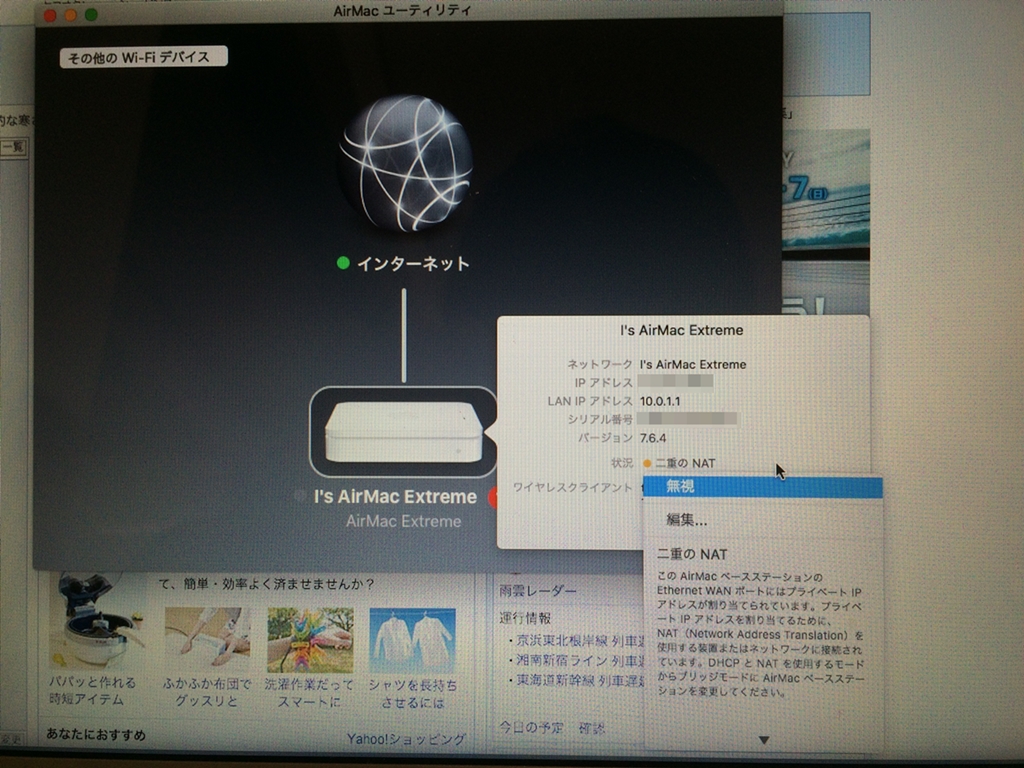This screenshot has width=1024, height=768.
Task: Click the orange status dot beside 二重の NAT
Action: tap(647, 464)
